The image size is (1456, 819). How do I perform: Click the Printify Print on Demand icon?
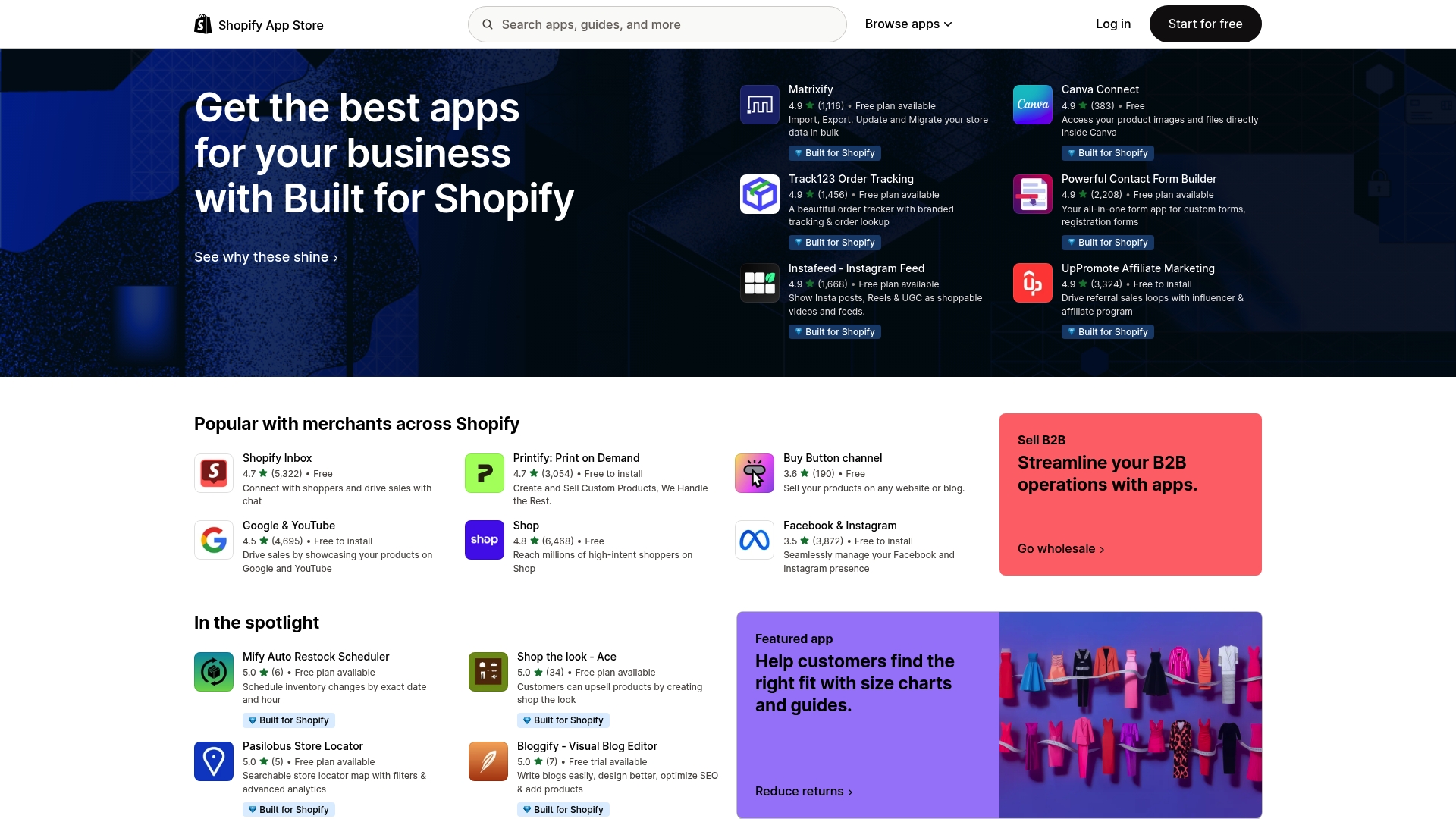pyautogui.click(x=484, y=472)
